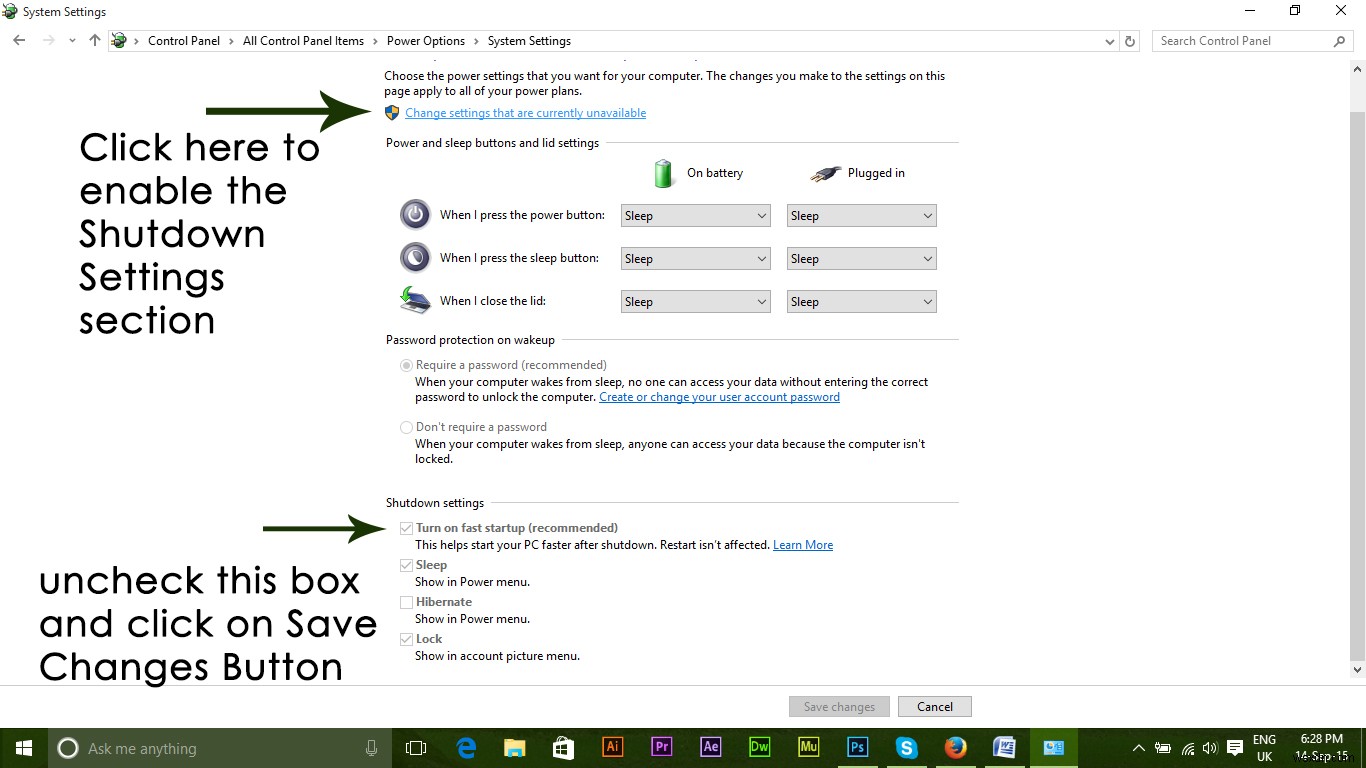Image resolution: width=1366 pixels, height=768 pixels.
Task: Open Create or change user account password link
Action: pos(719,397)
